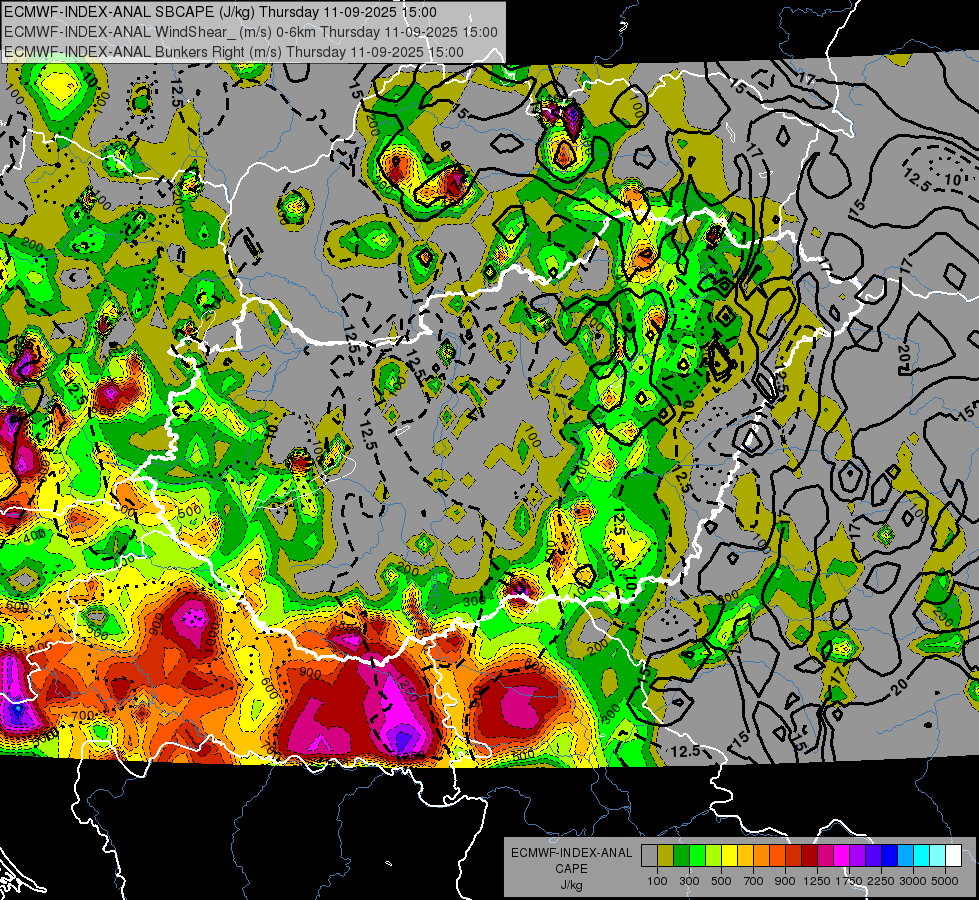Viewport: 979px width, 900px height.
Task: Click the legend unit J/kg
Action: (571, 885)
